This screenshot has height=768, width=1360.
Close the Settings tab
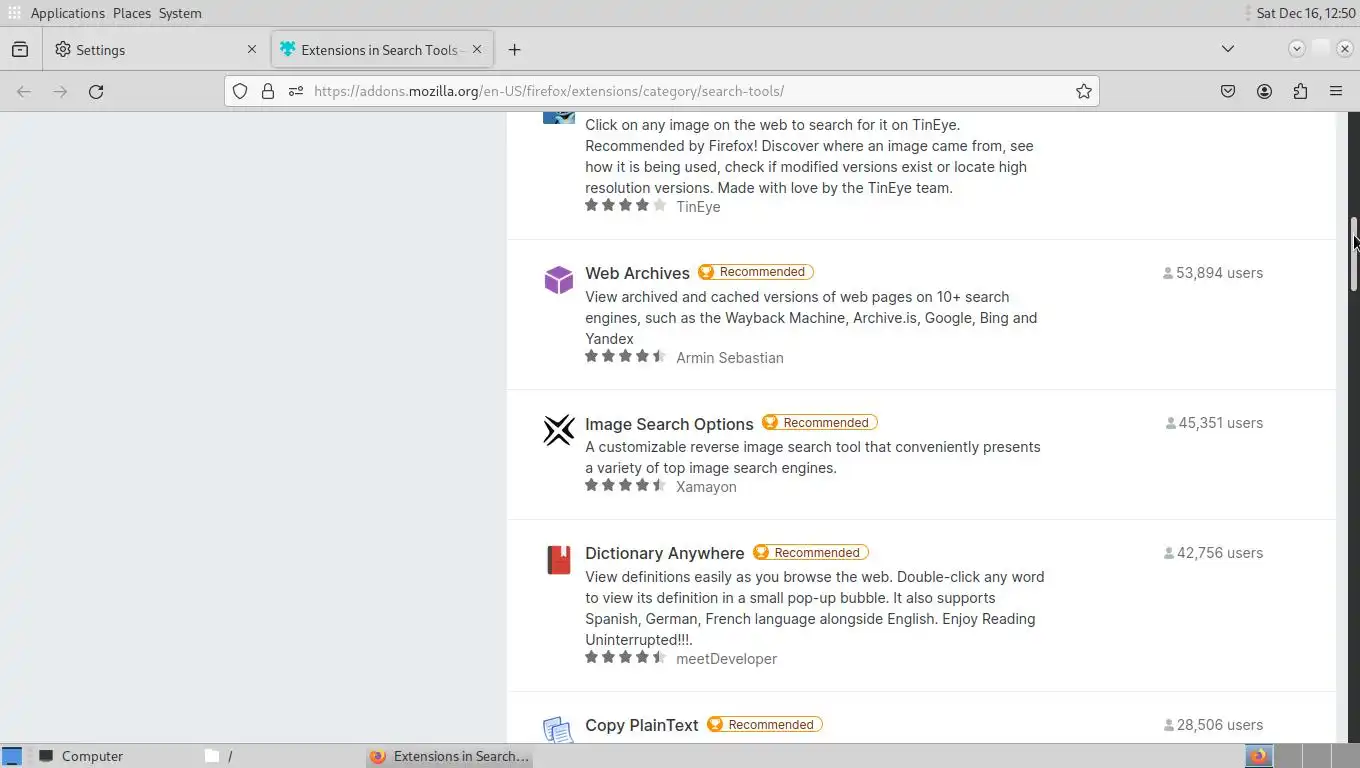pos(251,49)
